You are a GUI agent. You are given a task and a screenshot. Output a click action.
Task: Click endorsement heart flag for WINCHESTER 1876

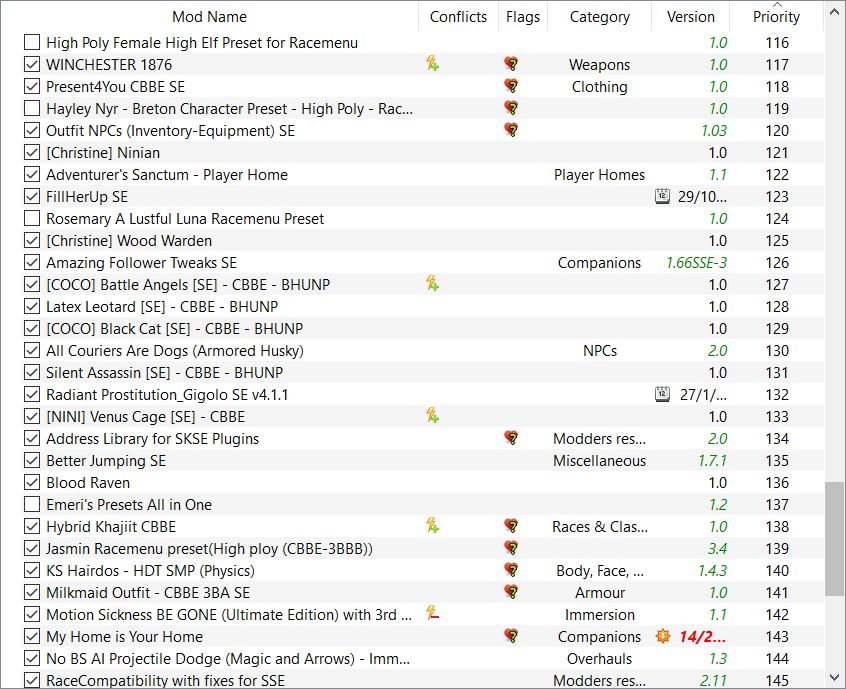point(511,64)
